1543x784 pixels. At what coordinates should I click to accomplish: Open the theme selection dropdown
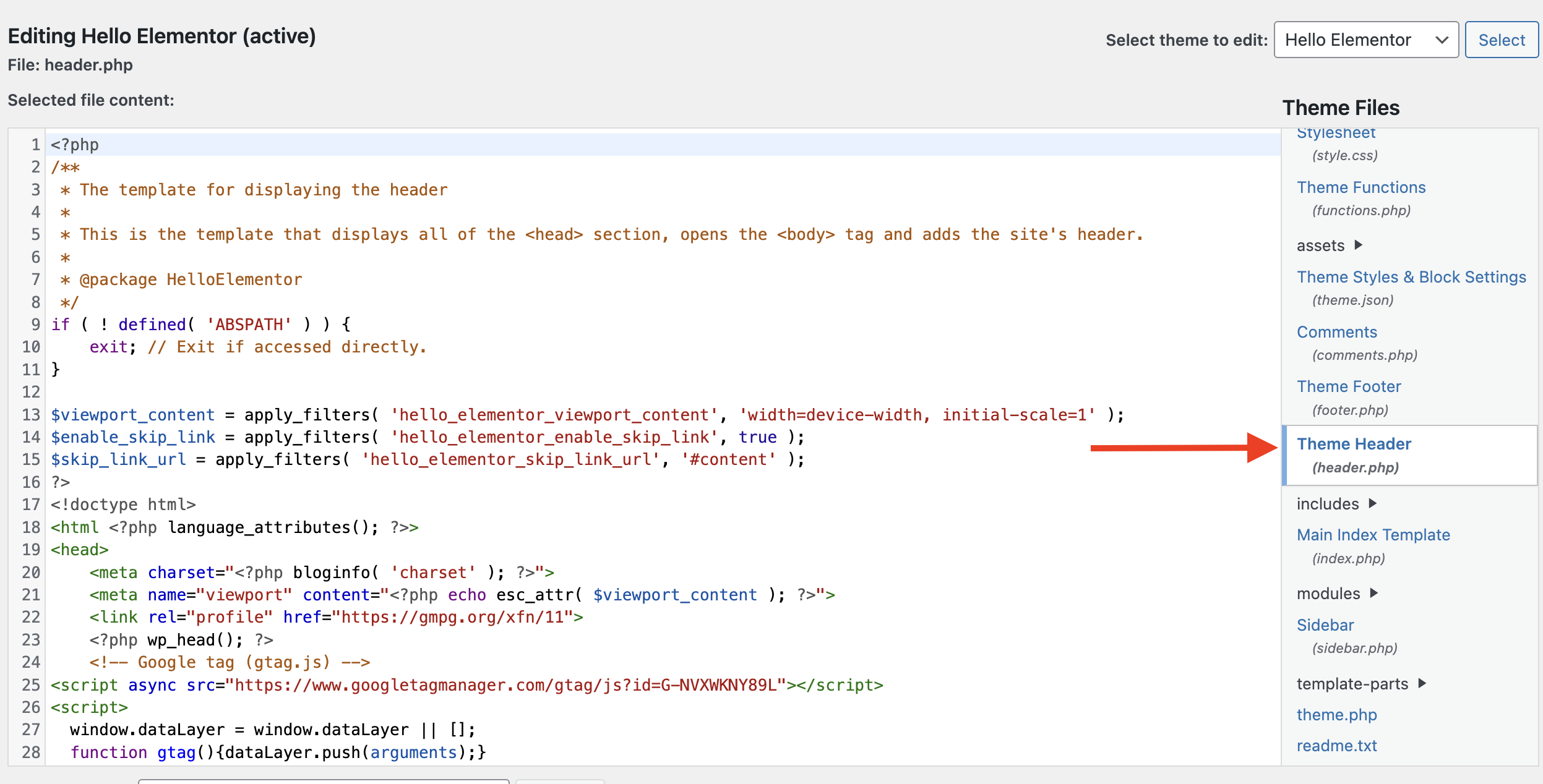click(x=1366, y=40)
